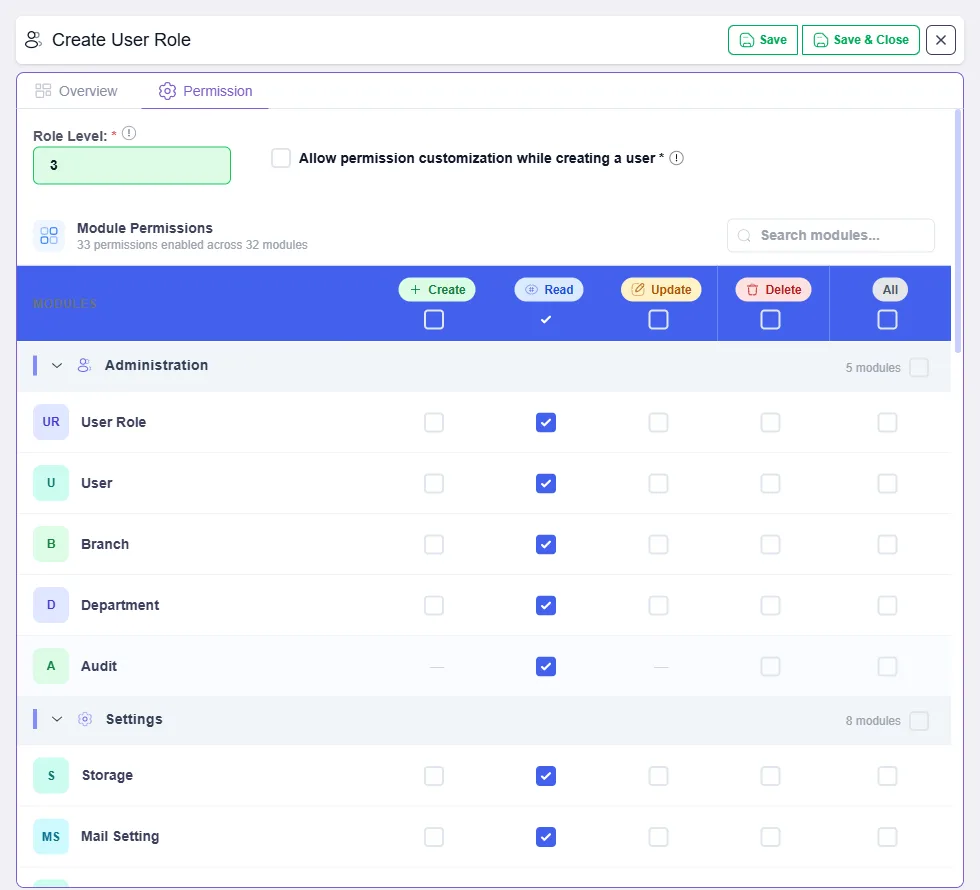
Task: Click the Search modules field
Action: pyautogui.click(x=831, y=236)
